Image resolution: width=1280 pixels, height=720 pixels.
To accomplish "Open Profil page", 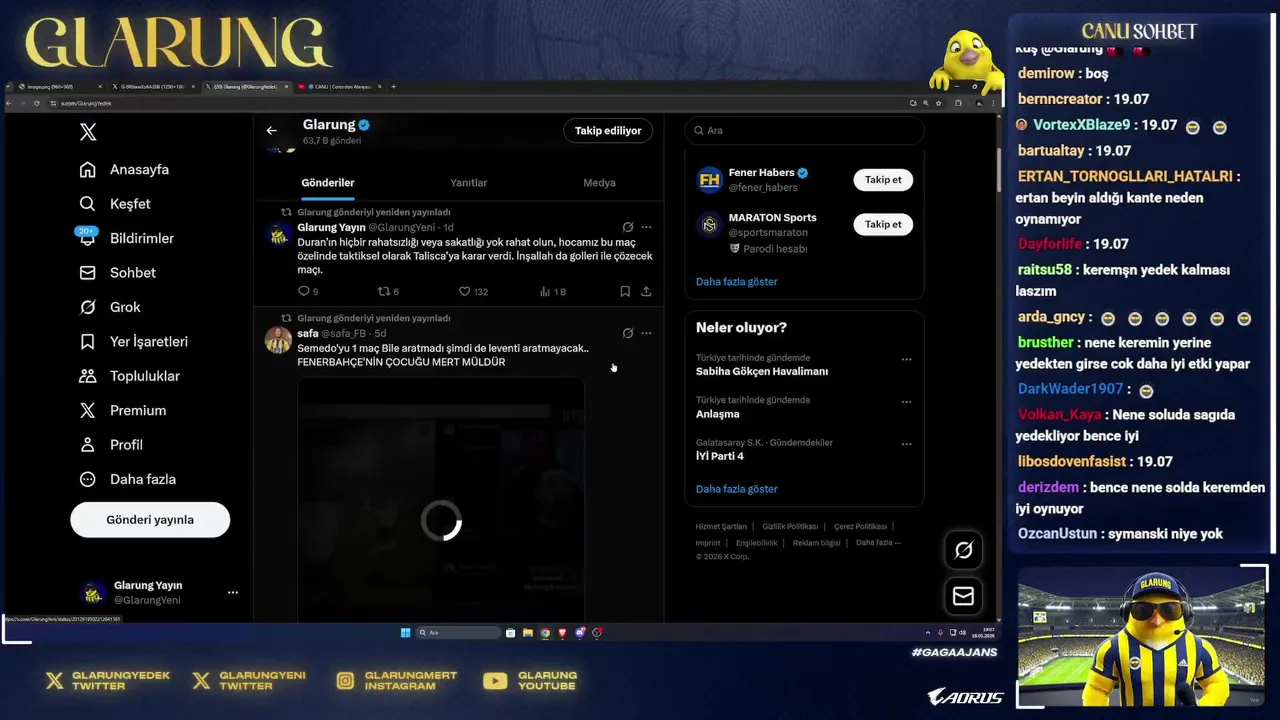I will [x=111, y=445].
